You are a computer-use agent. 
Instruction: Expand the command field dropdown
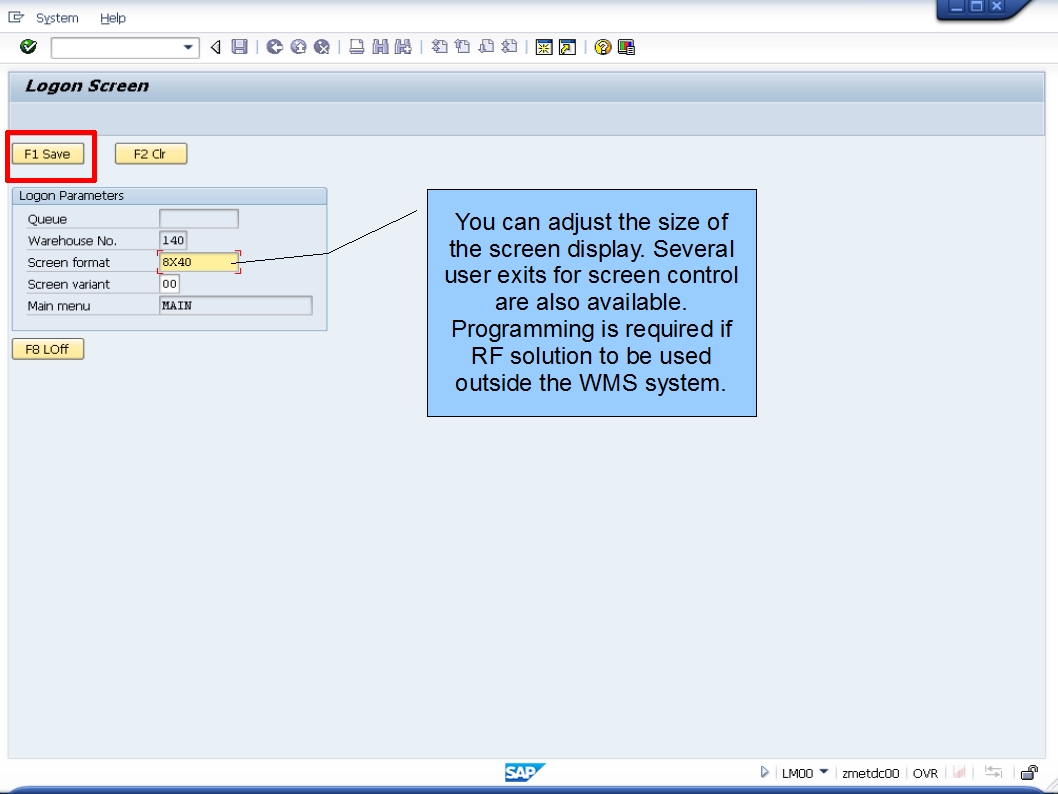(190, 47)
